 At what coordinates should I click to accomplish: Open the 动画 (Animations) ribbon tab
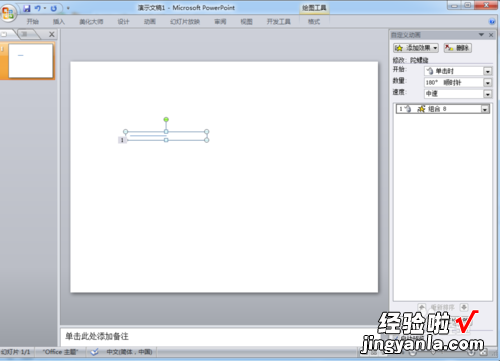150,22
